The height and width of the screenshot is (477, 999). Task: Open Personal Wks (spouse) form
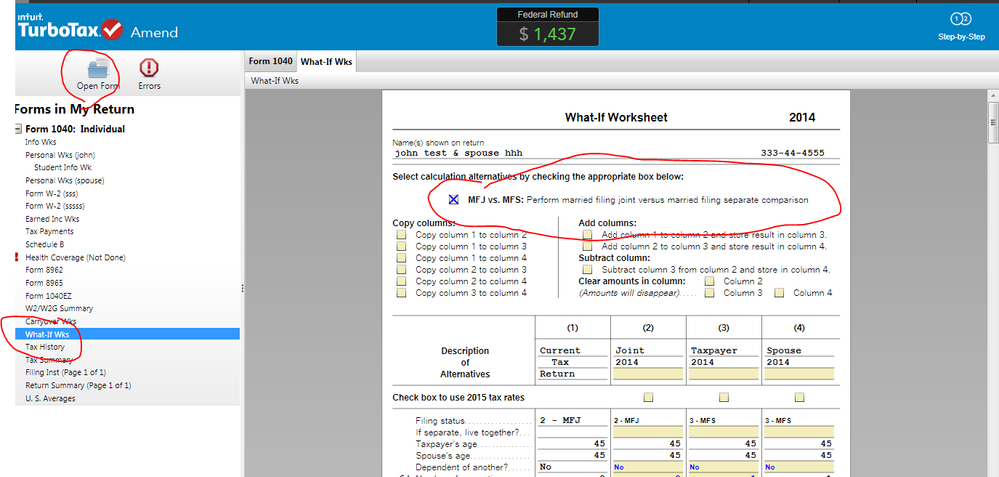click(64, 180)
